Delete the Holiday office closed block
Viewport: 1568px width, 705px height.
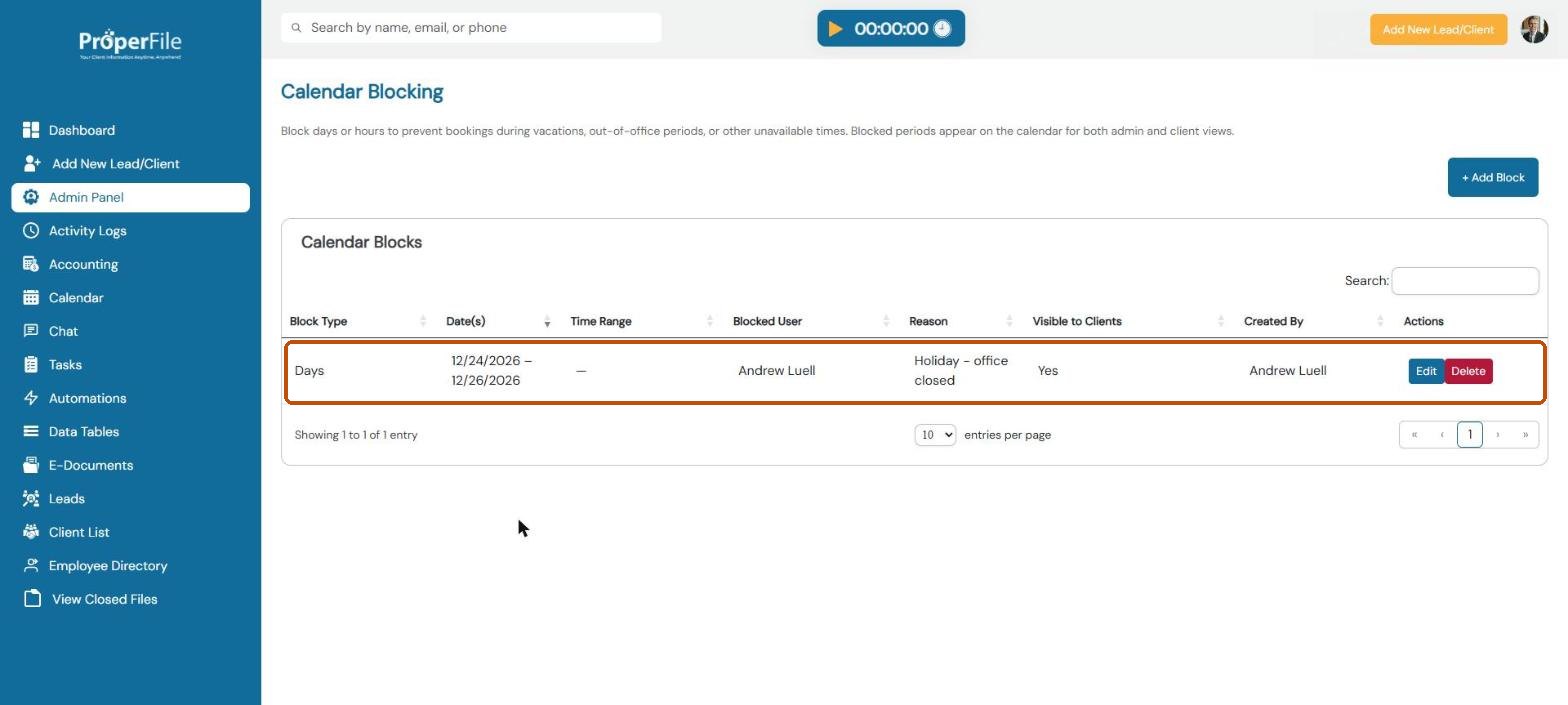click(1468, 371)
